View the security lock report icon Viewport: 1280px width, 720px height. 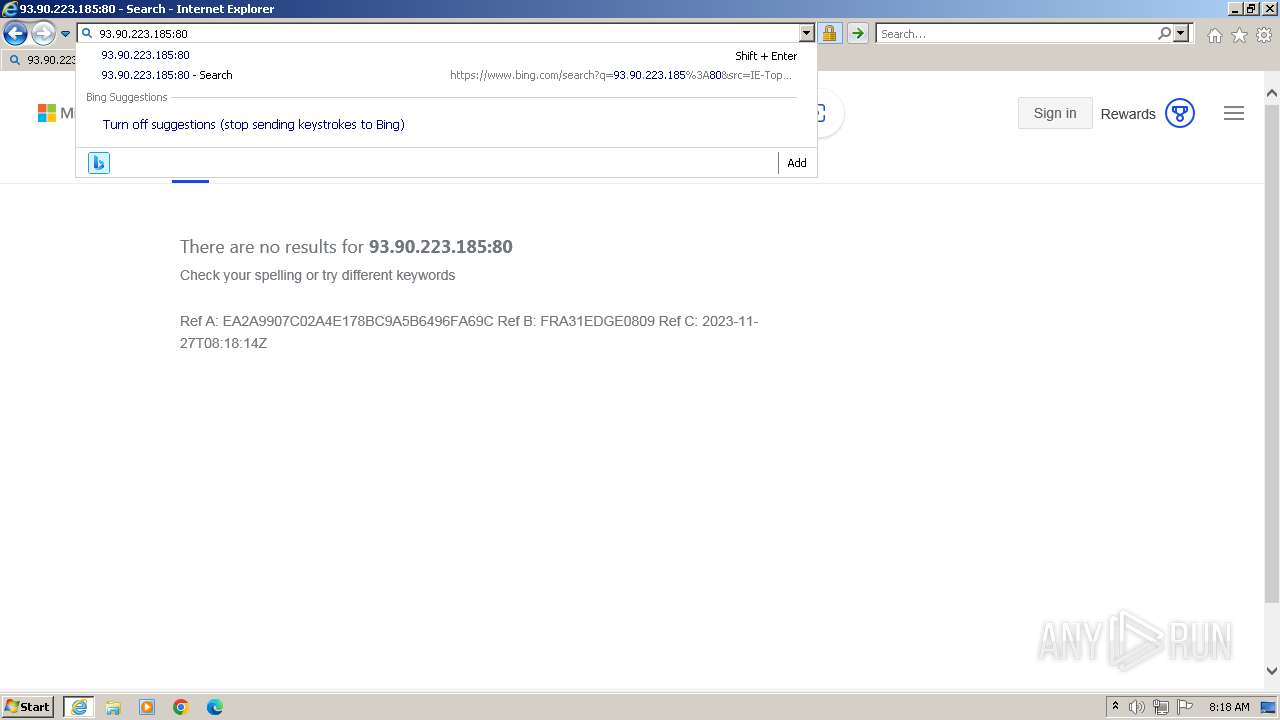tap(829, 33)
